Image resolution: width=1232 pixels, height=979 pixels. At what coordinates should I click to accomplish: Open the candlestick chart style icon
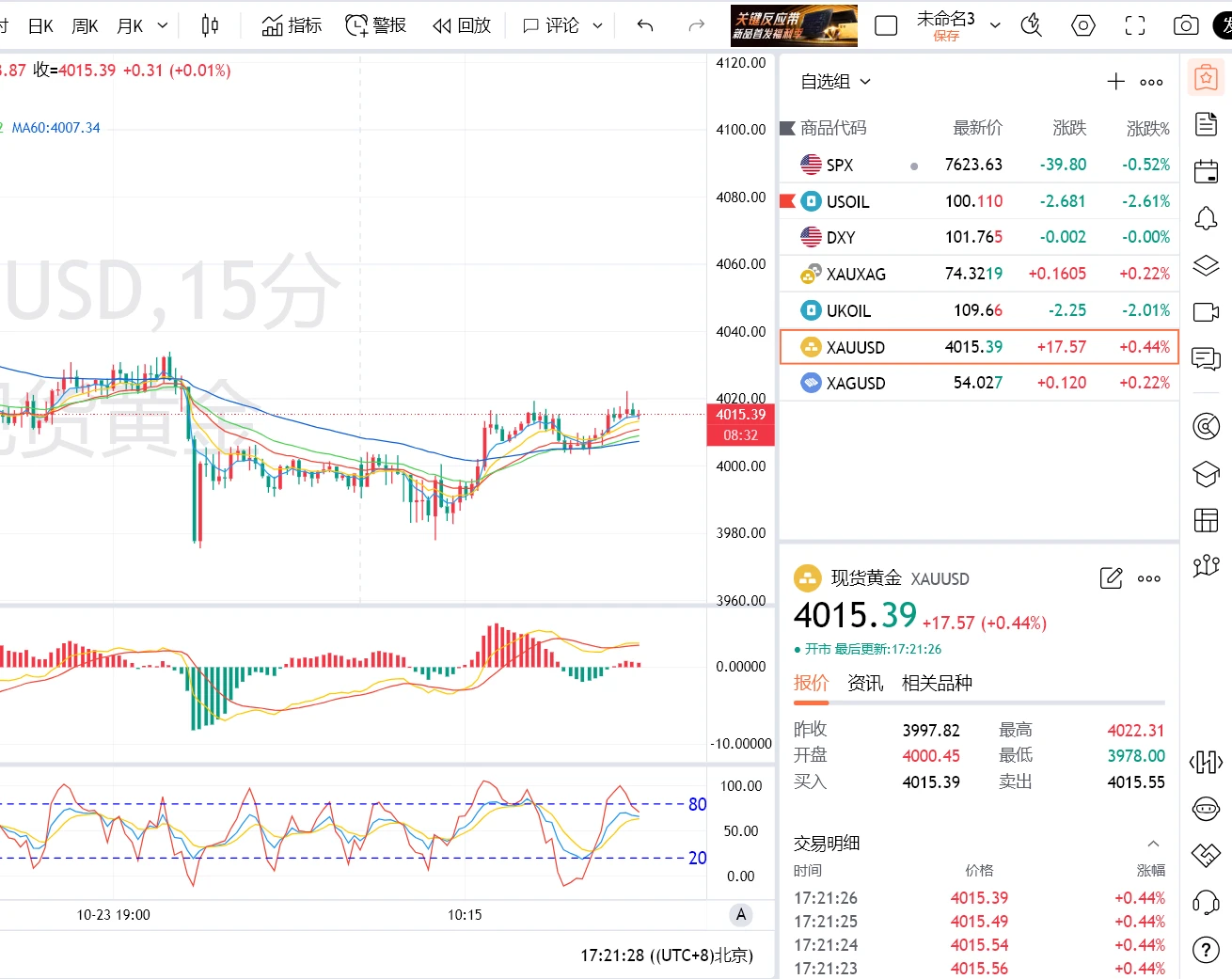click(x=210, y=25)
